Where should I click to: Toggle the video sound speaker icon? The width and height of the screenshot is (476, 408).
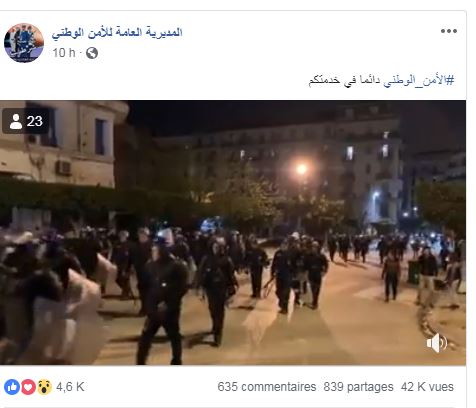point(437,343)
